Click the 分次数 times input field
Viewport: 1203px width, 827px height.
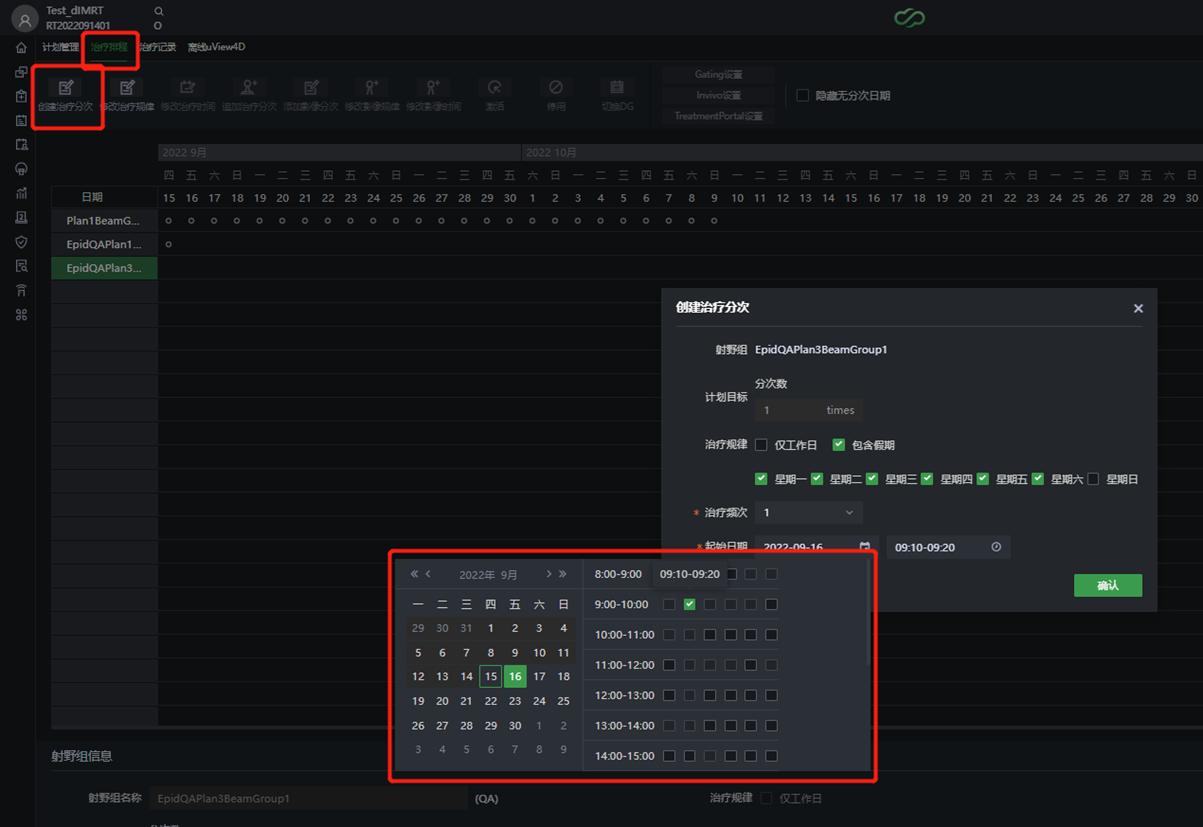coord(809,410)
